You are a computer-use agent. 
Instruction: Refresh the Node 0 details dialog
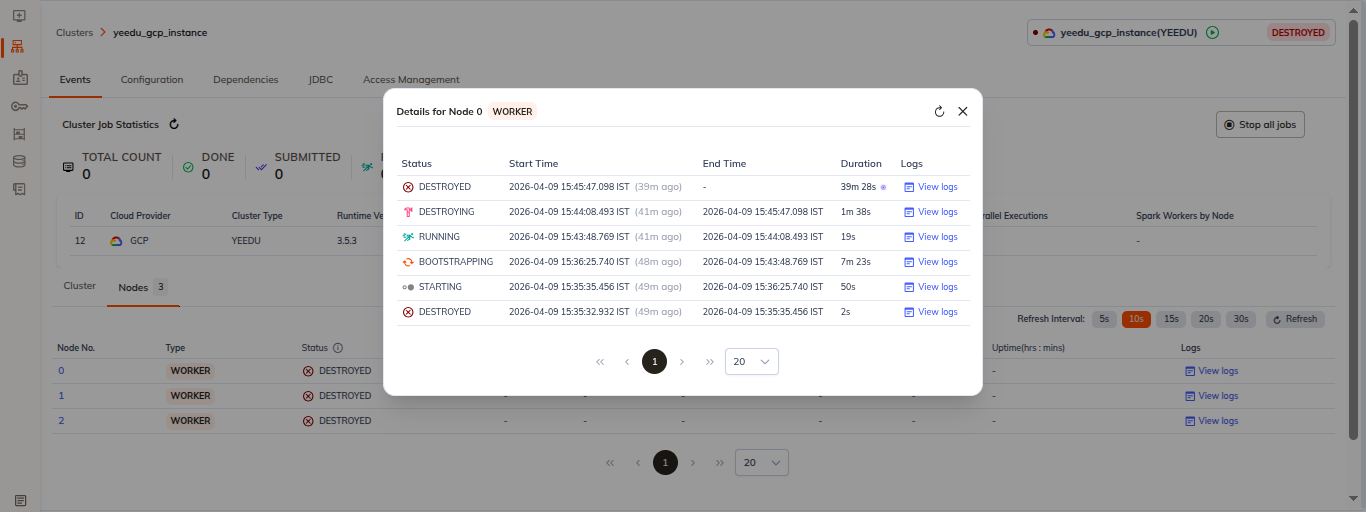[x=939, y=111]
